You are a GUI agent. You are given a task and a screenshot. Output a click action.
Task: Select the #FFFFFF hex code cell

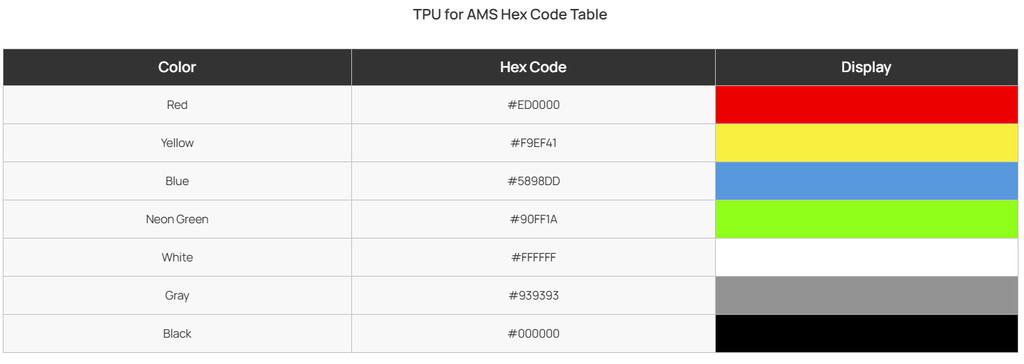[534, 257]
